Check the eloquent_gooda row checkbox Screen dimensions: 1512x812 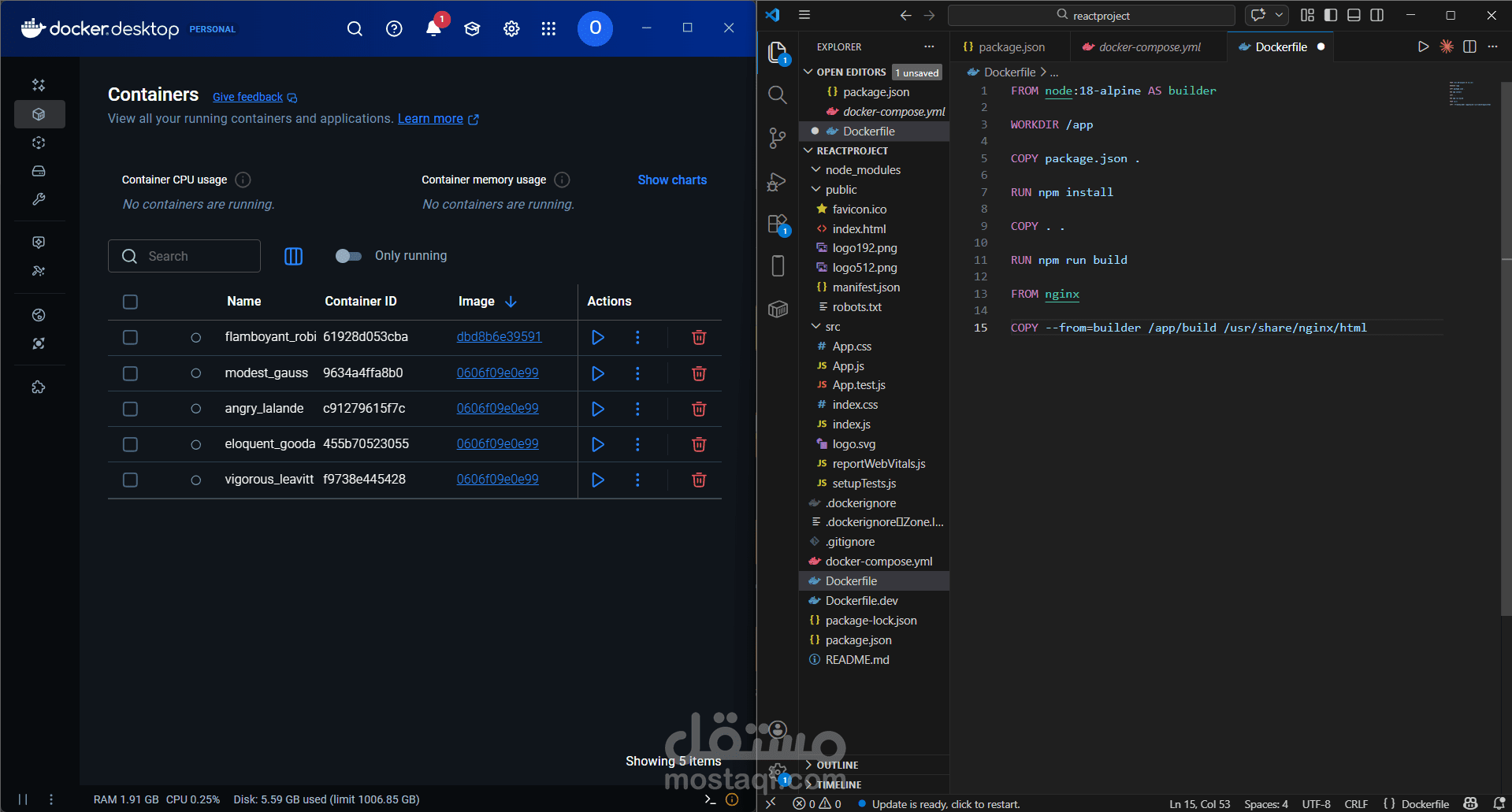pos(131,444)
